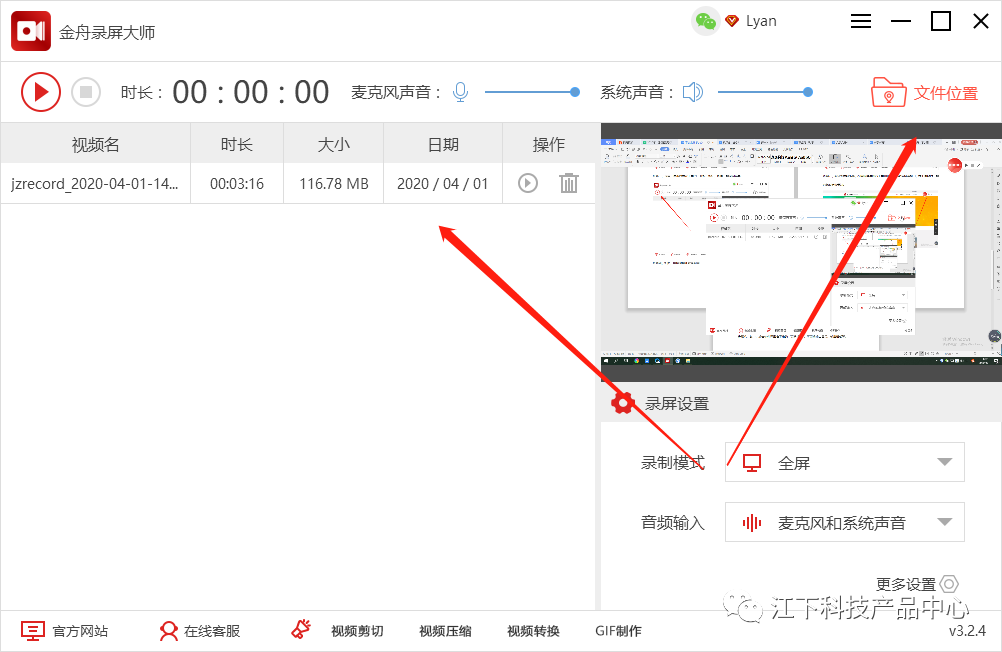
Task: Open the 官方网站 official website link
Action: pyautogui.click(x=65, y=631)
